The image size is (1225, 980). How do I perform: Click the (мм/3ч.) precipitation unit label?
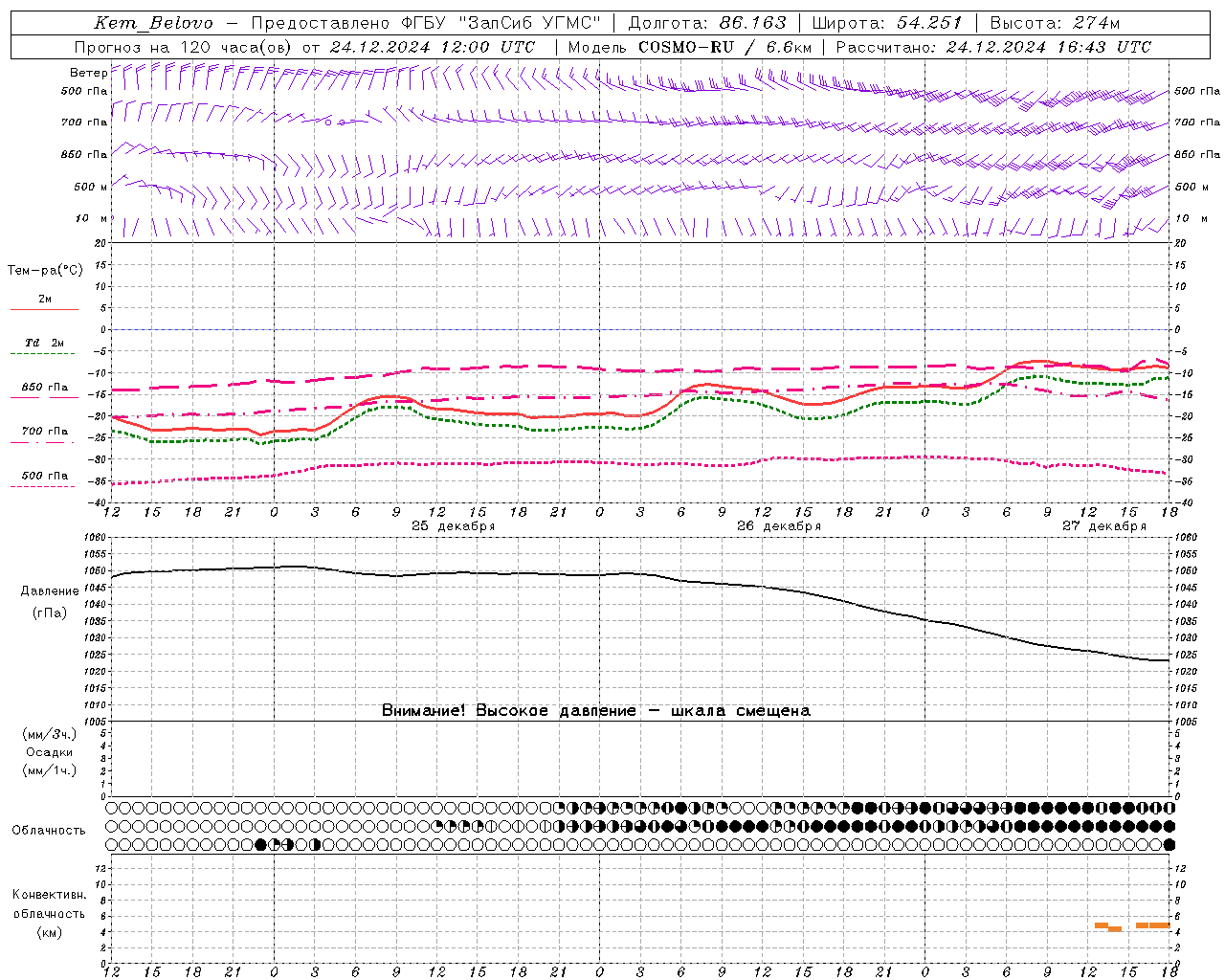50,734
